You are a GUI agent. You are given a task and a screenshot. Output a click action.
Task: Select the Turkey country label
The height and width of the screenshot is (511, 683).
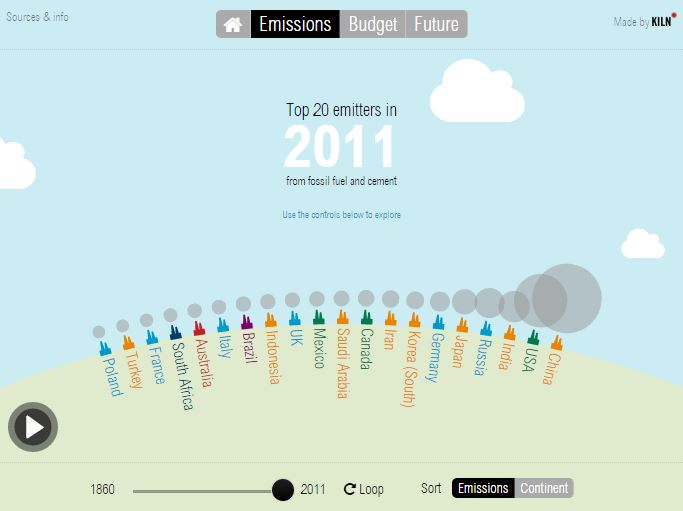134,369
